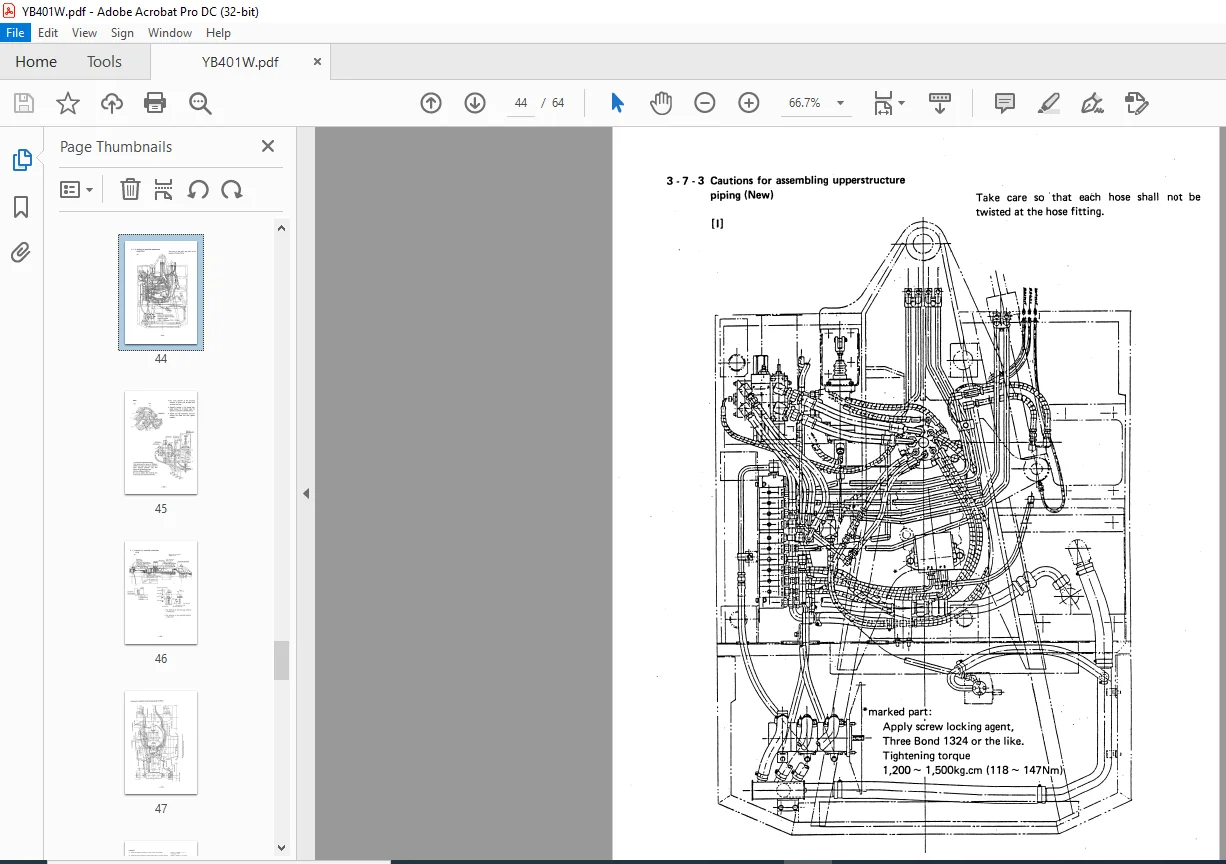Open Bookmarks pane in sidebar

21,207
